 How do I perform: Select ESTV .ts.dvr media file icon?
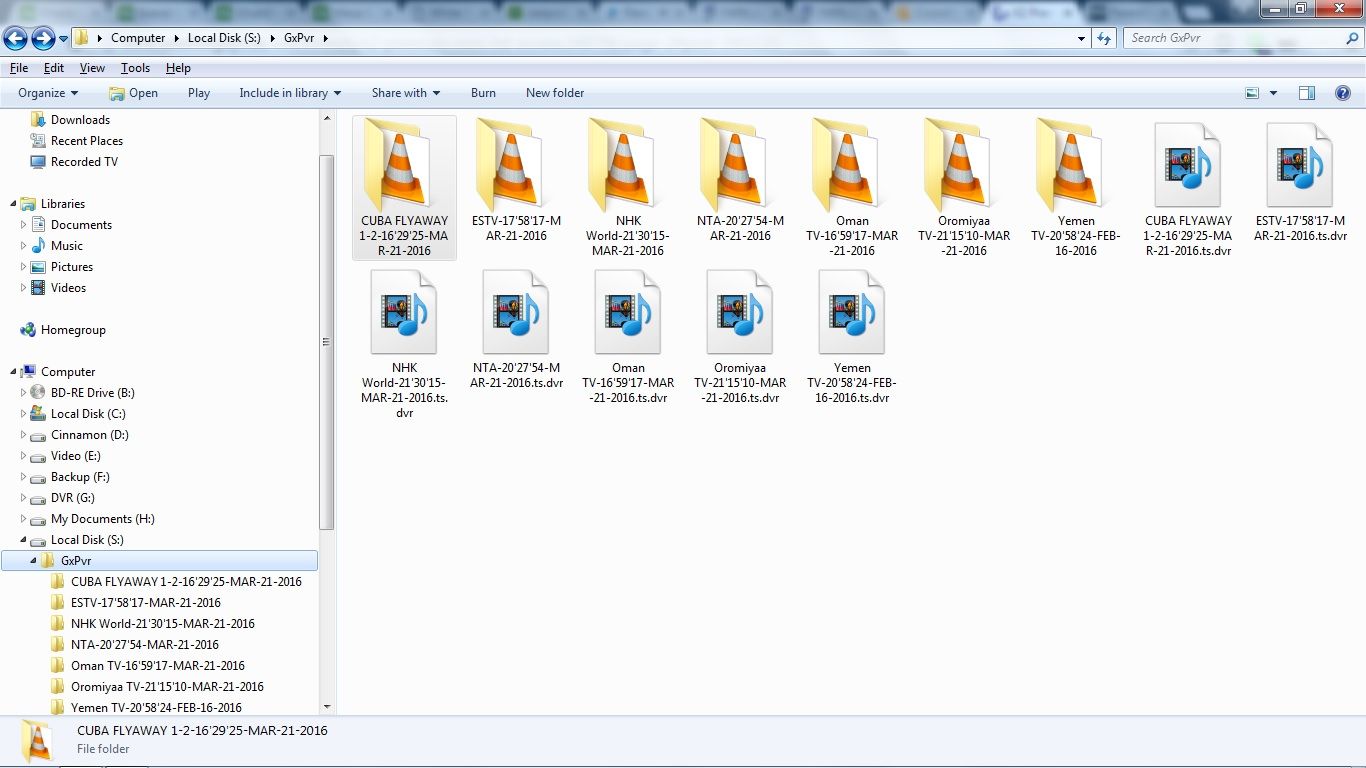(x=1300, y=164)
